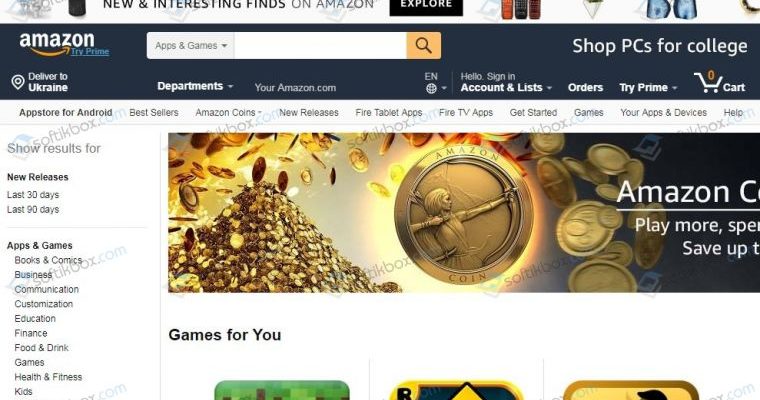Open the Orders link
760x400 pixels.
pyautogui.click(x=586, y=88)
